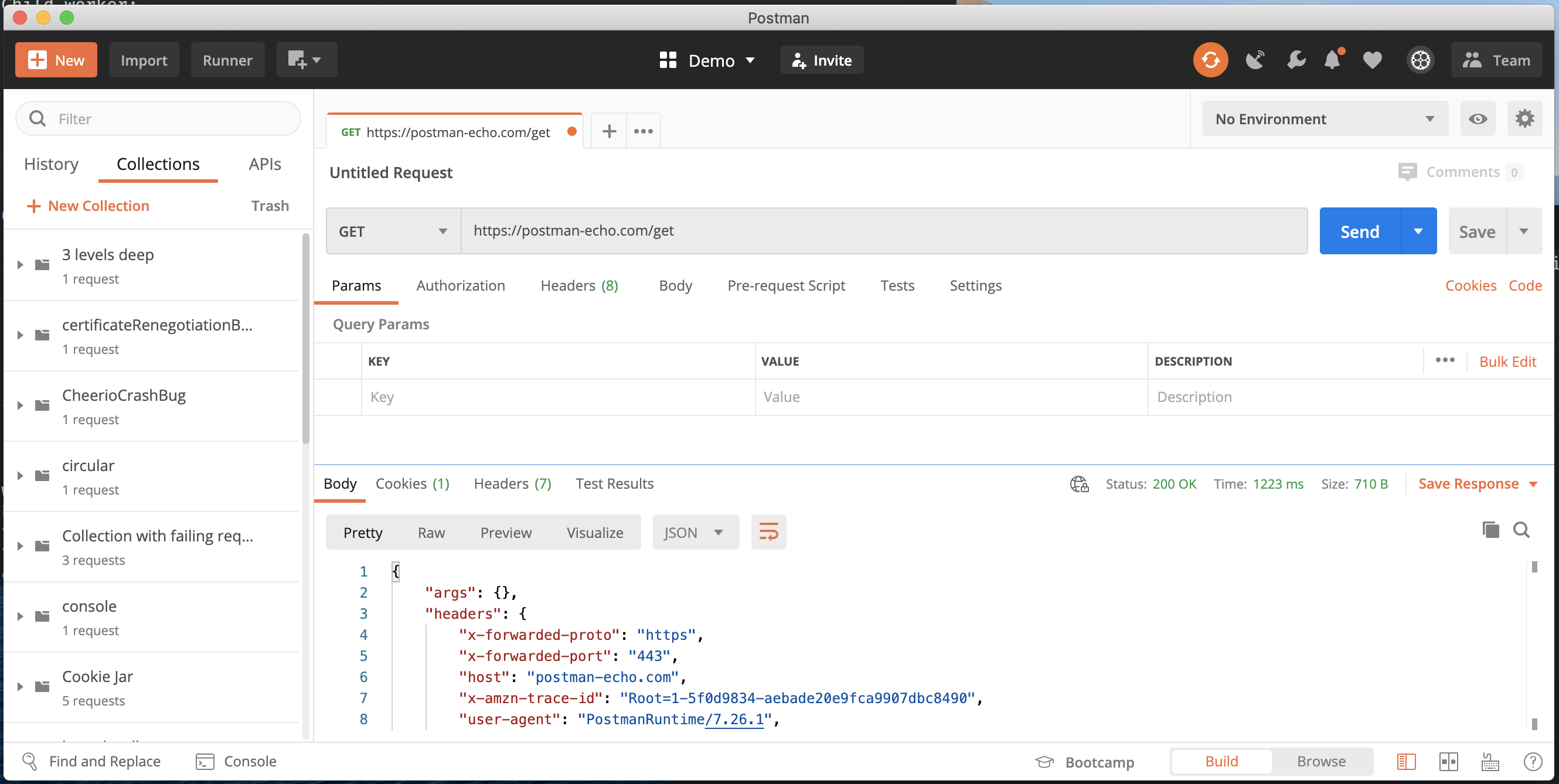Toggle line wrapping in response viewer
This screenshot has width=1559, height=784.
point(768,533)
